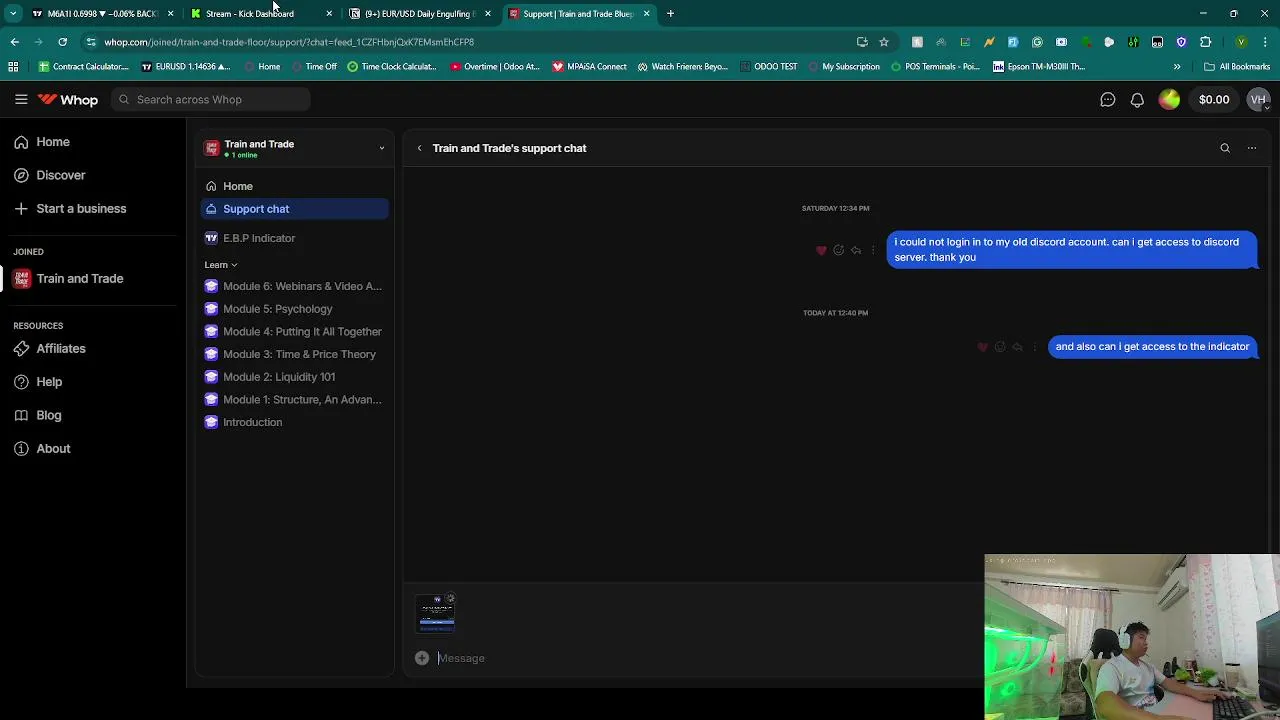This screenshot has height=720, width=1280.
Task: Reply to the indicator access message
Action: click(1017, 347)
